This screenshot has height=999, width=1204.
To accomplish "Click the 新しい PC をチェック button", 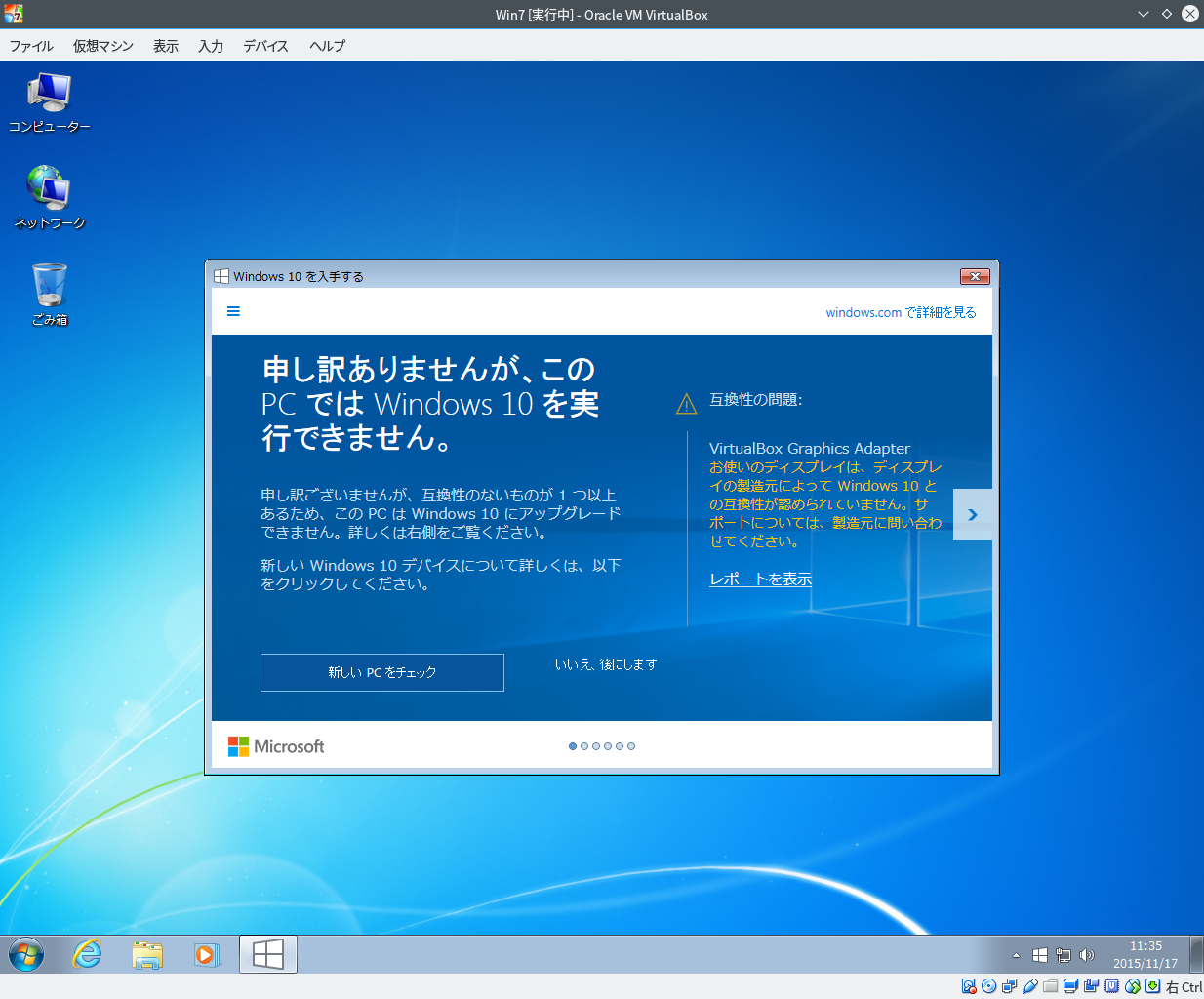I will click(382, 672).
